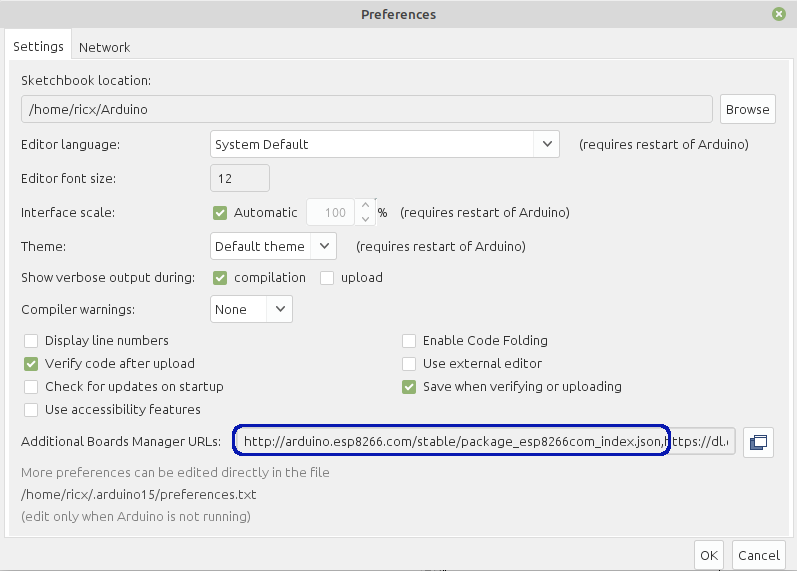Enable Display line numbers

coord(31,341)
